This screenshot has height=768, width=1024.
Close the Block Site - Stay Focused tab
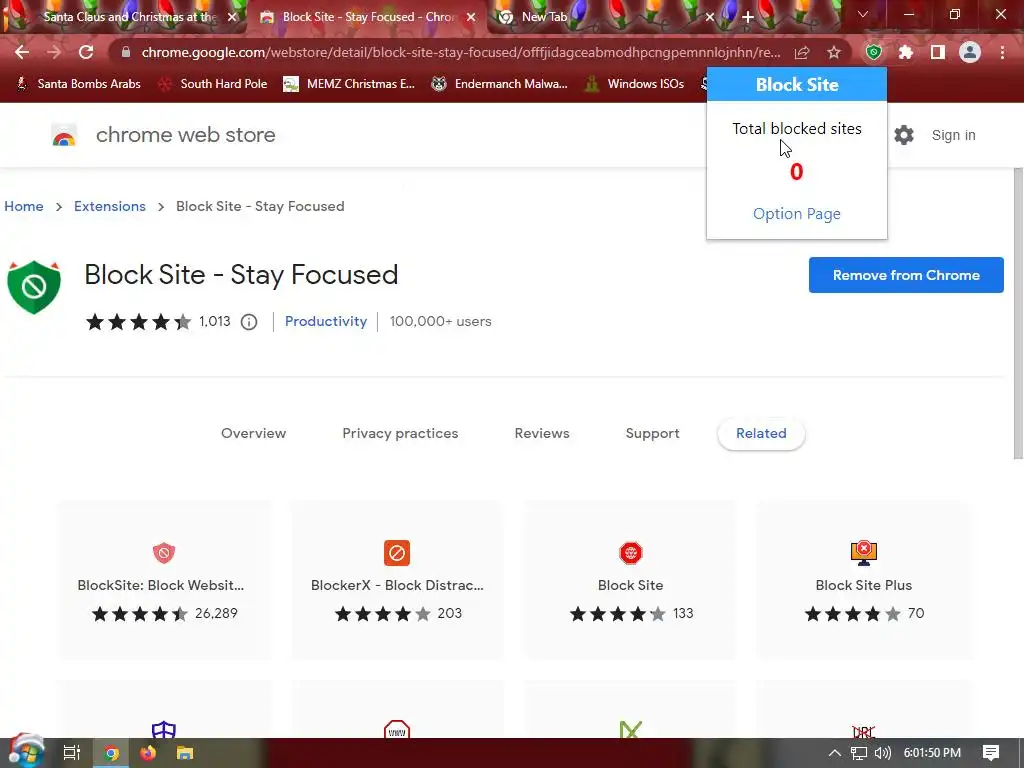472,18
